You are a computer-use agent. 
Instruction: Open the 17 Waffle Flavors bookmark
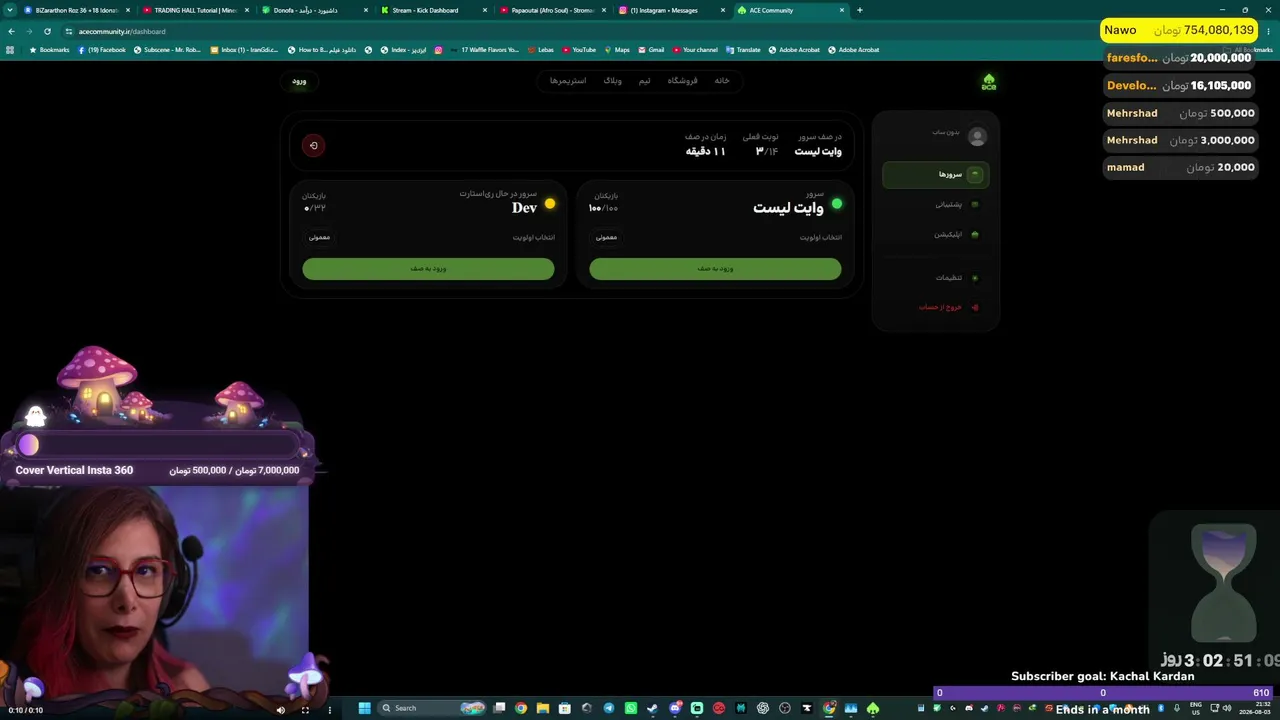[484, 50]
